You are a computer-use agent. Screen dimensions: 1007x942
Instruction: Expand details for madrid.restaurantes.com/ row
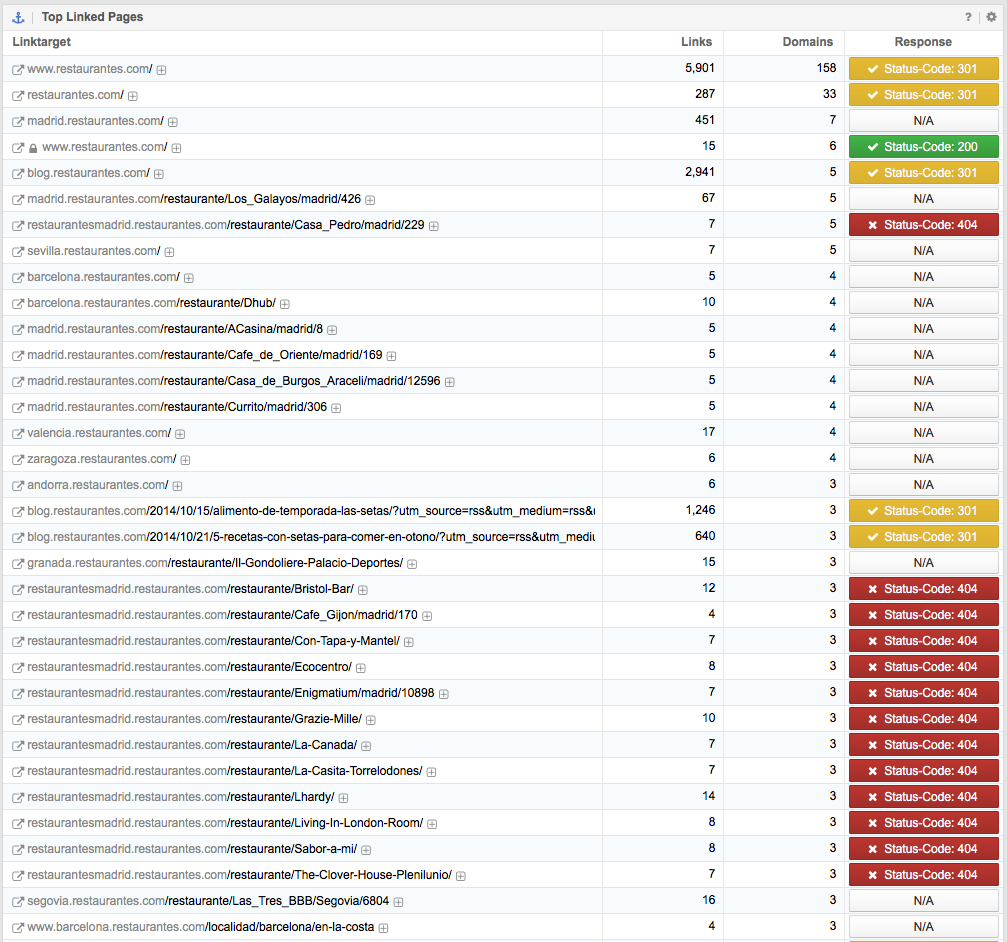173,122
